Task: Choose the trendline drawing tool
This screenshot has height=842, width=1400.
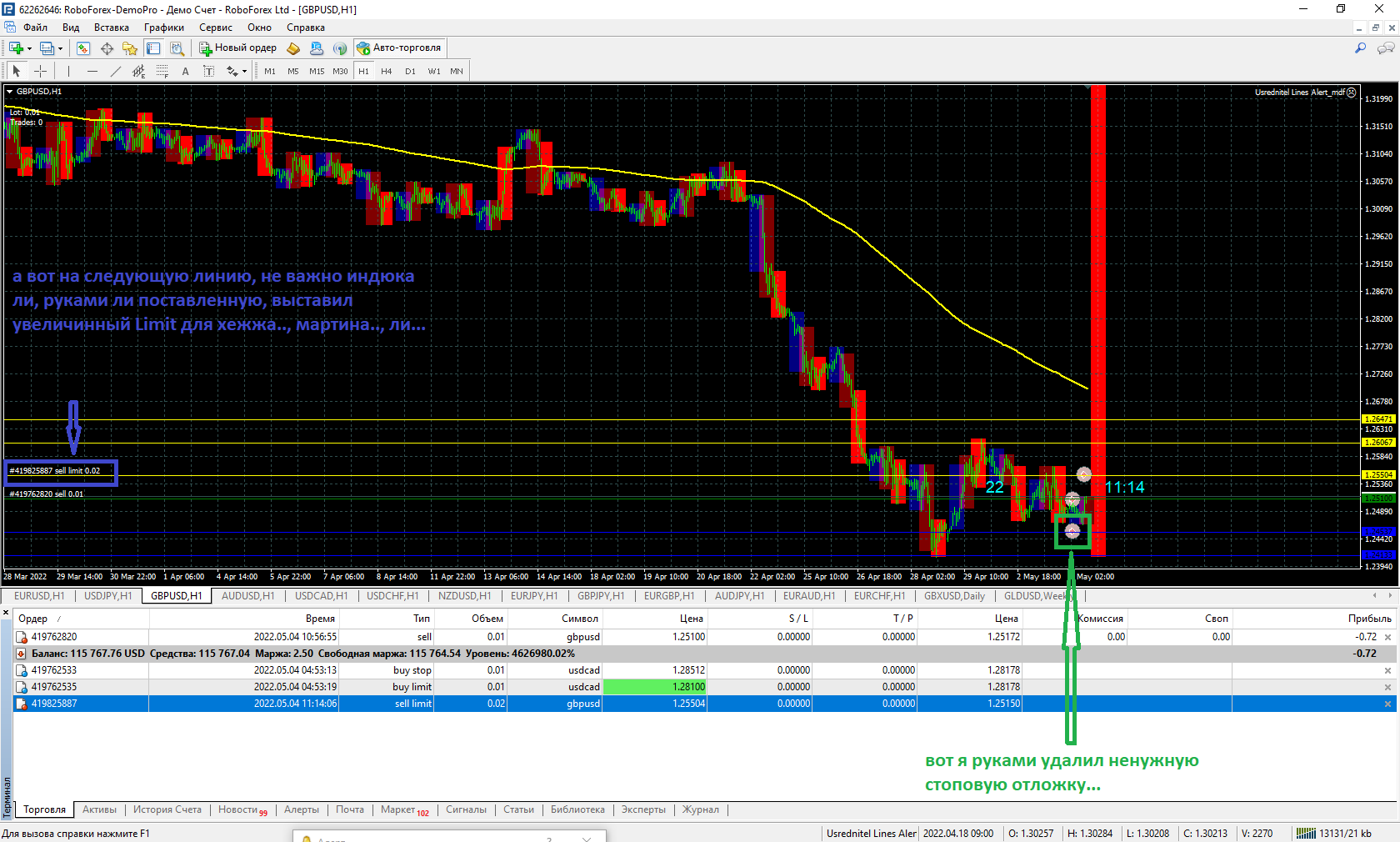Action: point(116,72)
